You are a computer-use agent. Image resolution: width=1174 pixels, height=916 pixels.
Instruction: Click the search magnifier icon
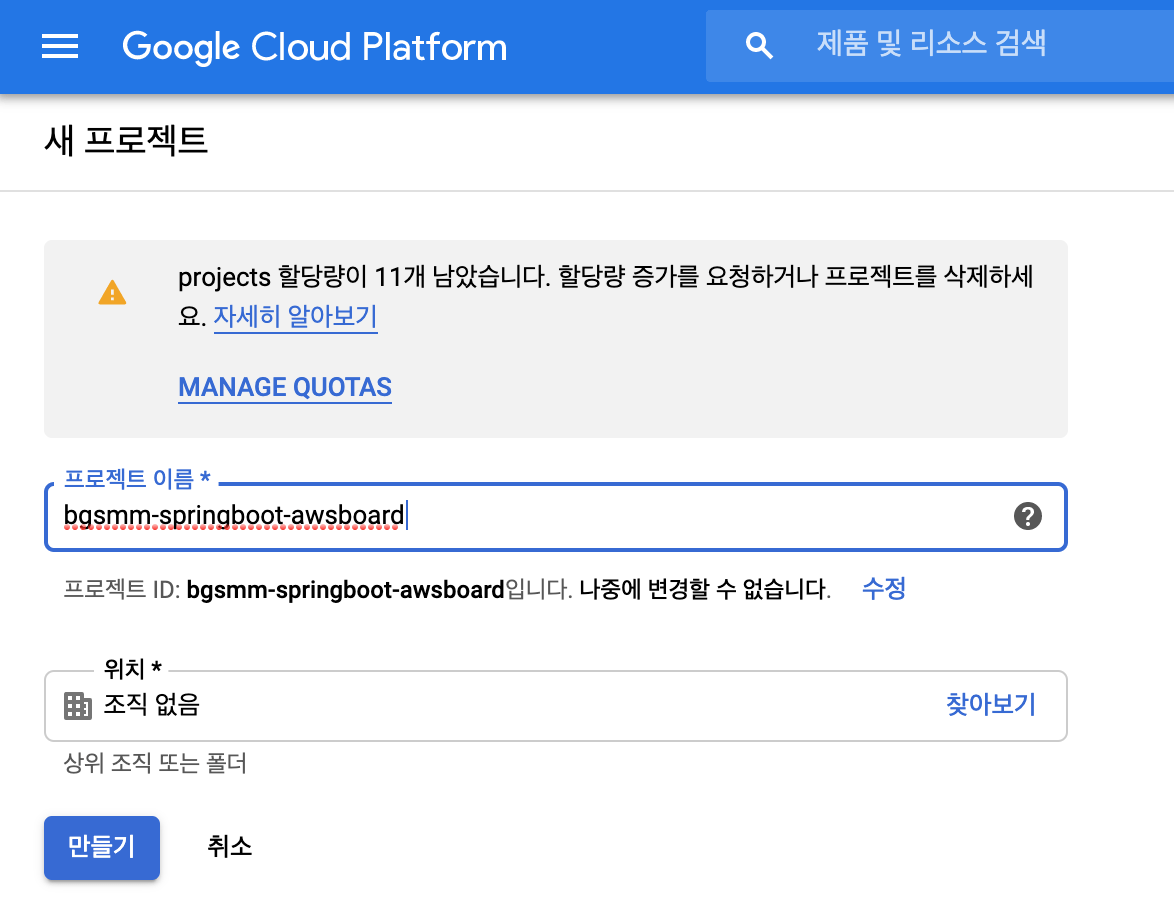click(x=760, y=46)
